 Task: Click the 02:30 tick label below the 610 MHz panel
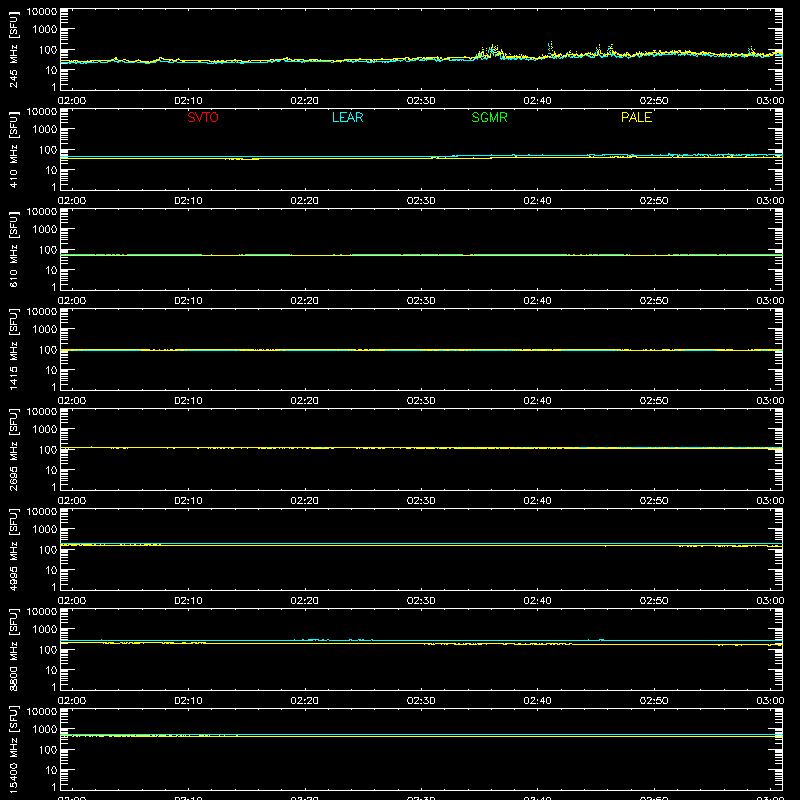[421, 301]
